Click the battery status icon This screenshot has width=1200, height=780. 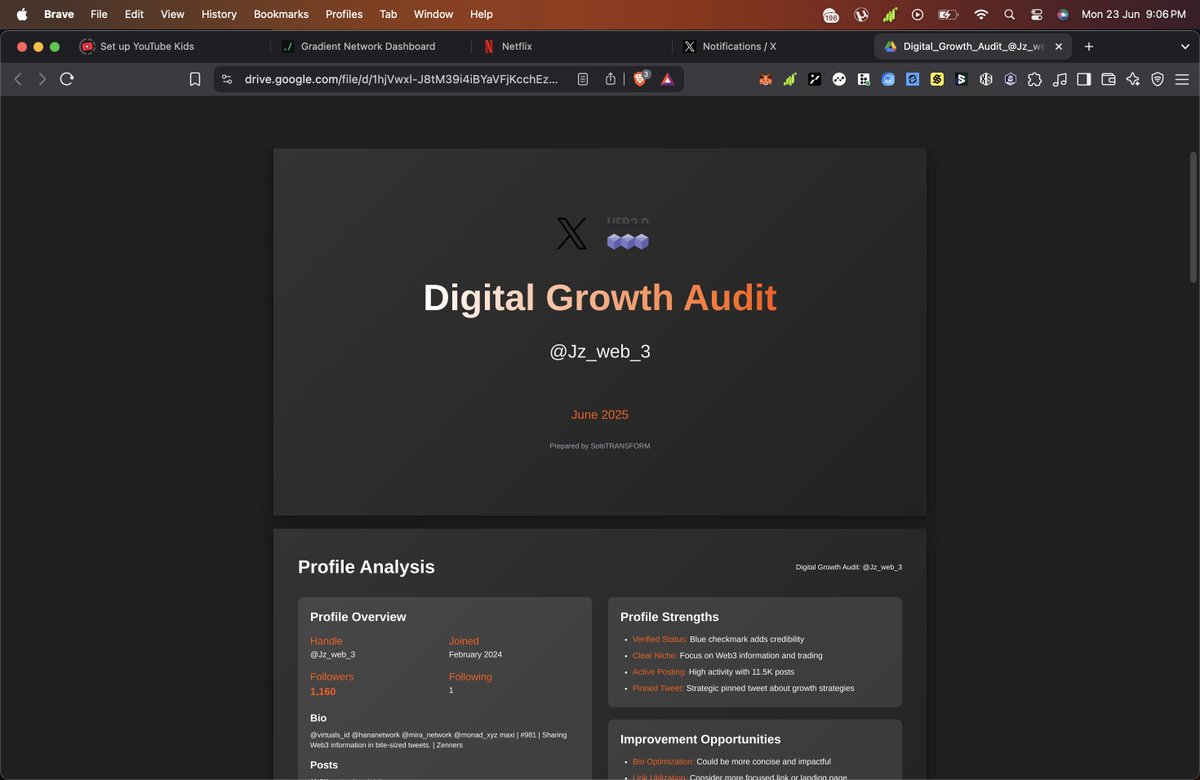(948, 14)
